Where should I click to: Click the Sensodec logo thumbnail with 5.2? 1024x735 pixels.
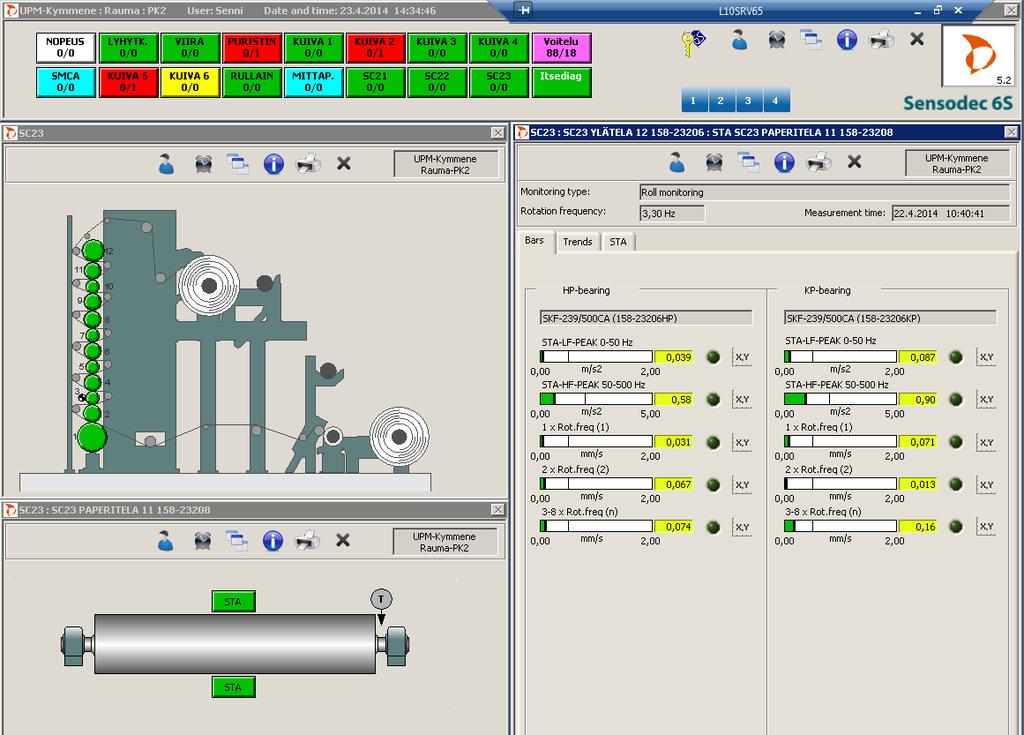978,57
